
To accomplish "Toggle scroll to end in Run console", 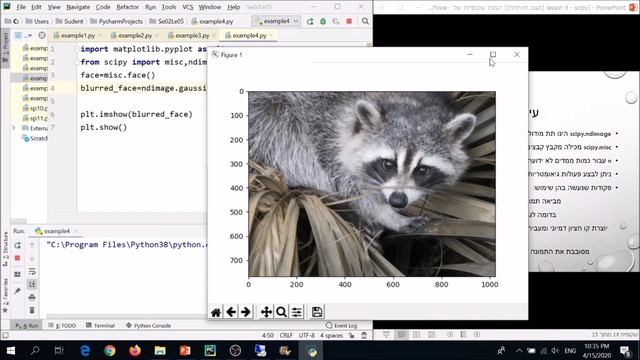I will pos(32,284).
